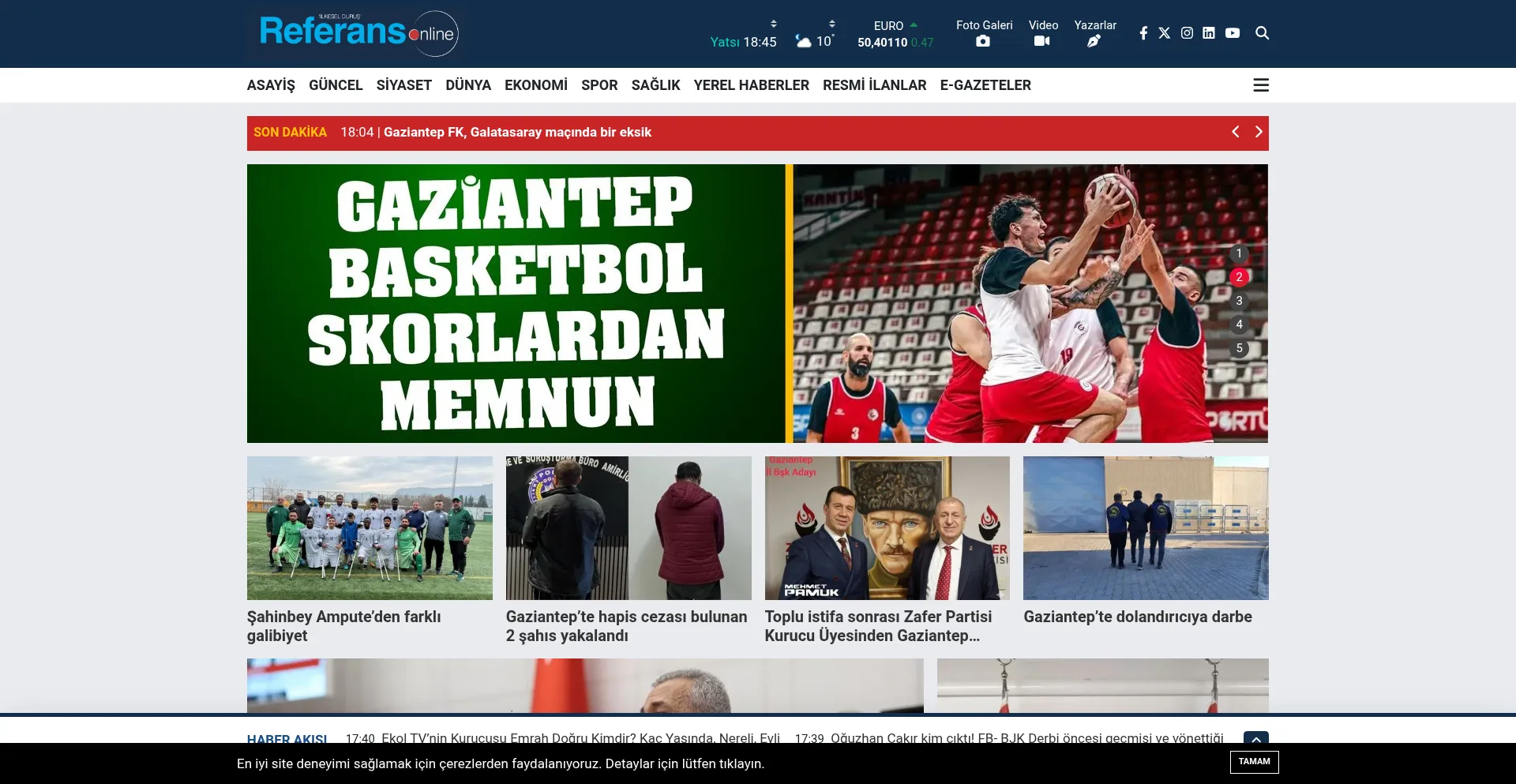The height and width of the screenshot is (784, 1516).
Task: Open the YouTube channel icon
Action: click(x=1232, y=32)
